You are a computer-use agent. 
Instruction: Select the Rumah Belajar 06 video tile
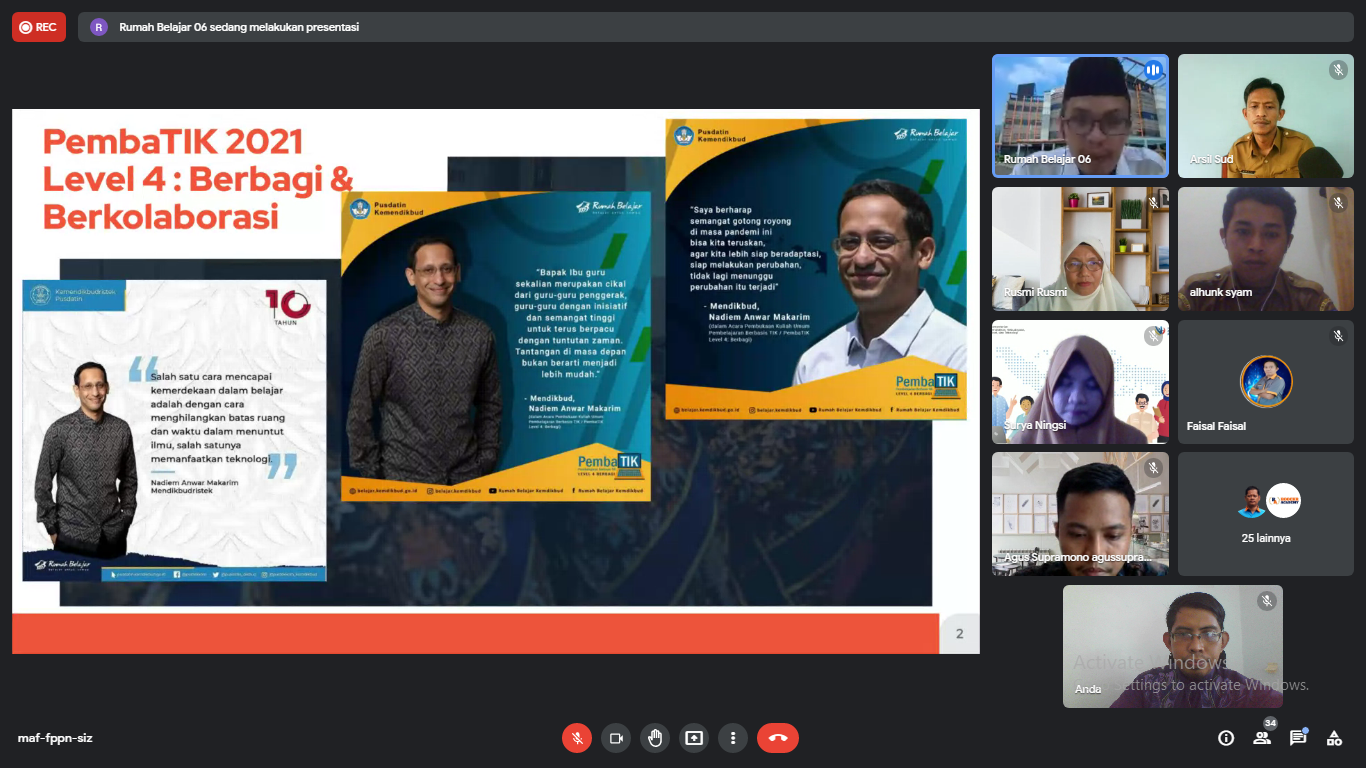pos(1080,115)
